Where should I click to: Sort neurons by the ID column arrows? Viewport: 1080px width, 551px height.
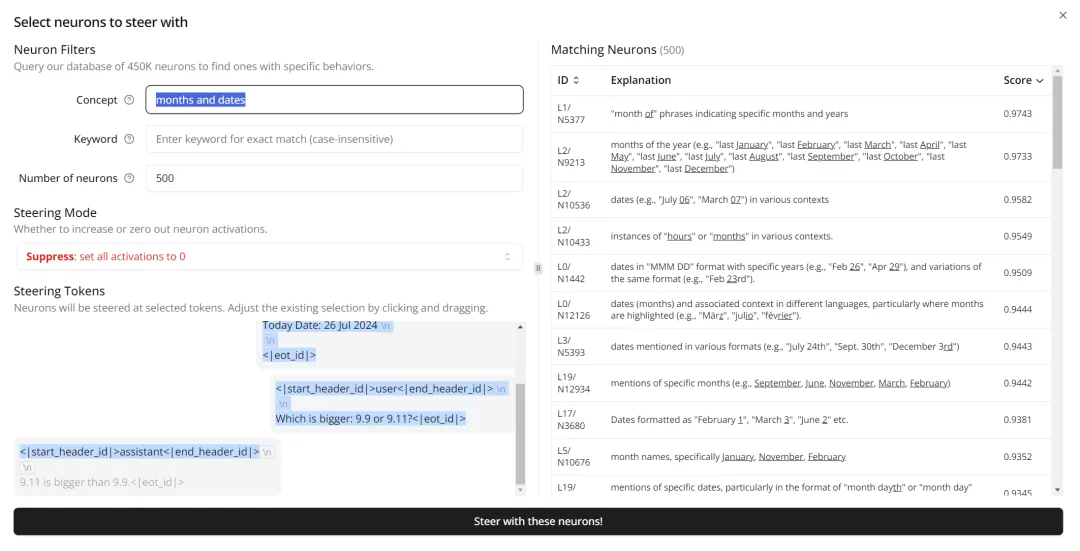(576, 80)
